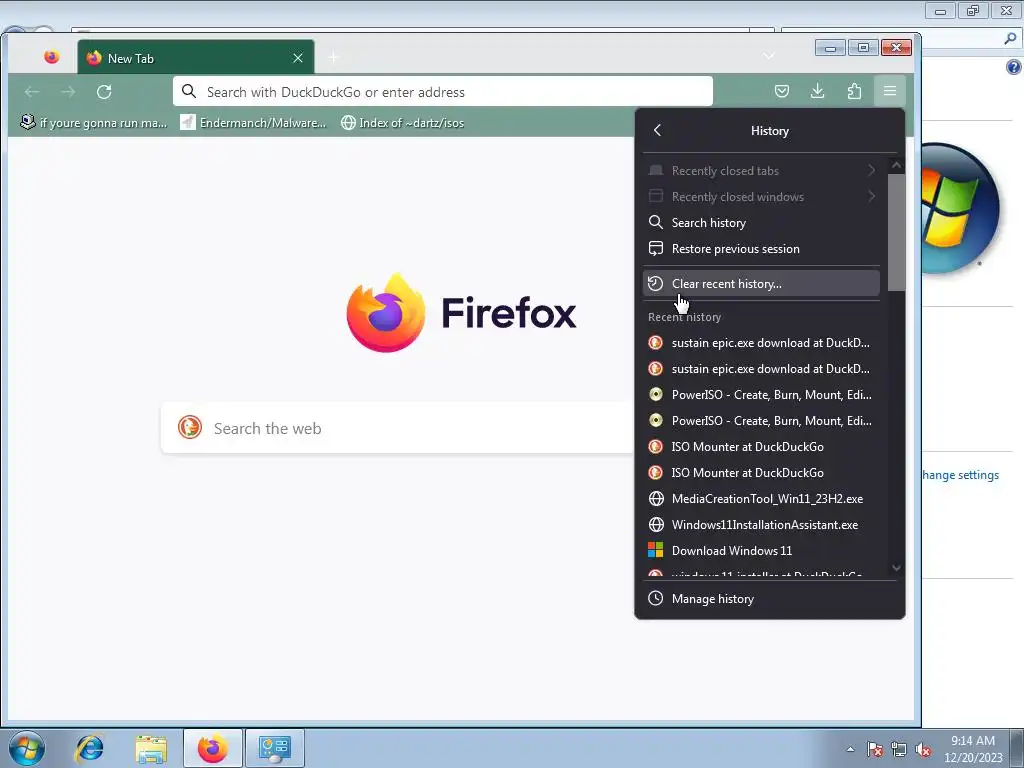The height and width of the screenshot is (768, 1024).
Task: Open help icon in background window
Action: pos(1014,67)
